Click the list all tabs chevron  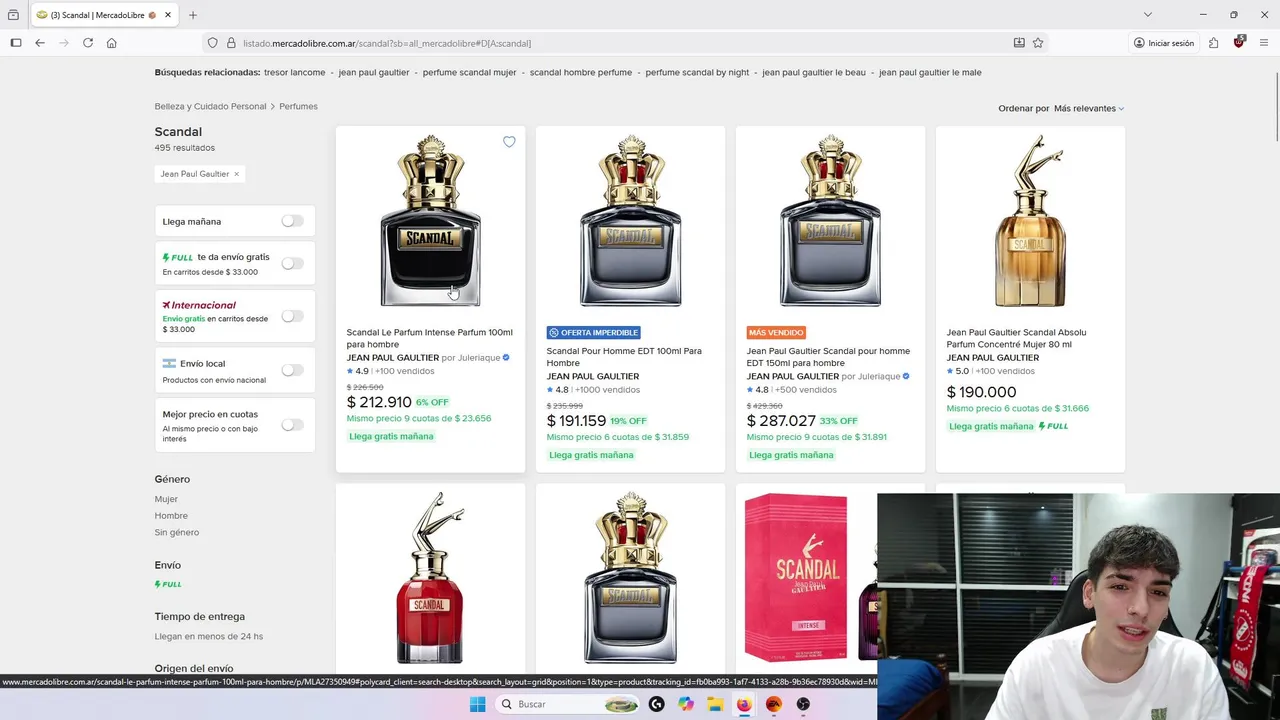pyautogui.click(x=1148, y=15)
